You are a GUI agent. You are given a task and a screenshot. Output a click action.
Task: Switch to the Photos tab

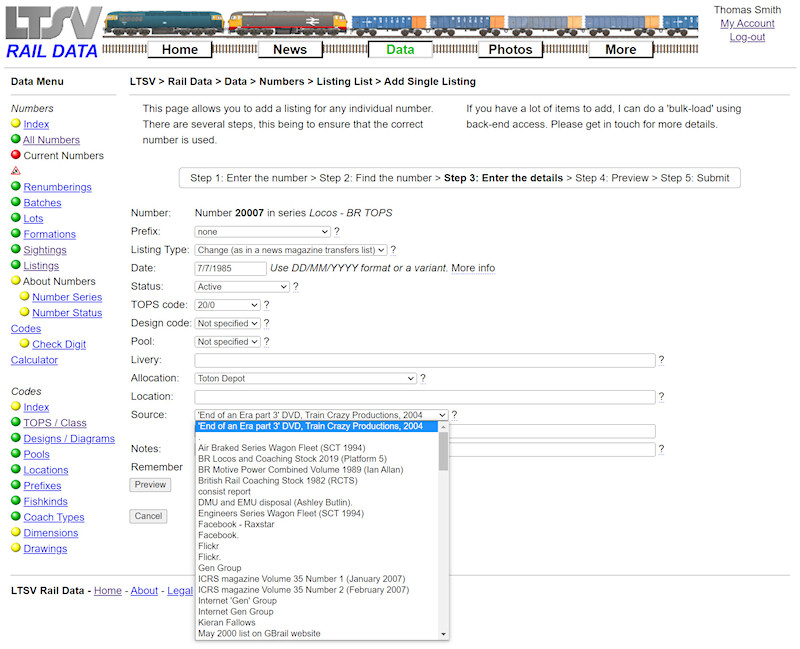tap(510, 48)
